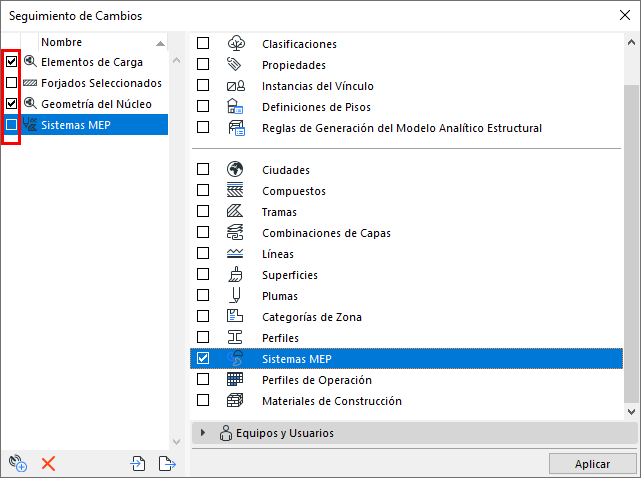This screenshot has width=641, height=478.
Task: Enable the Forjados Seleccionados checkbox
Action: [x=12, y=82]
